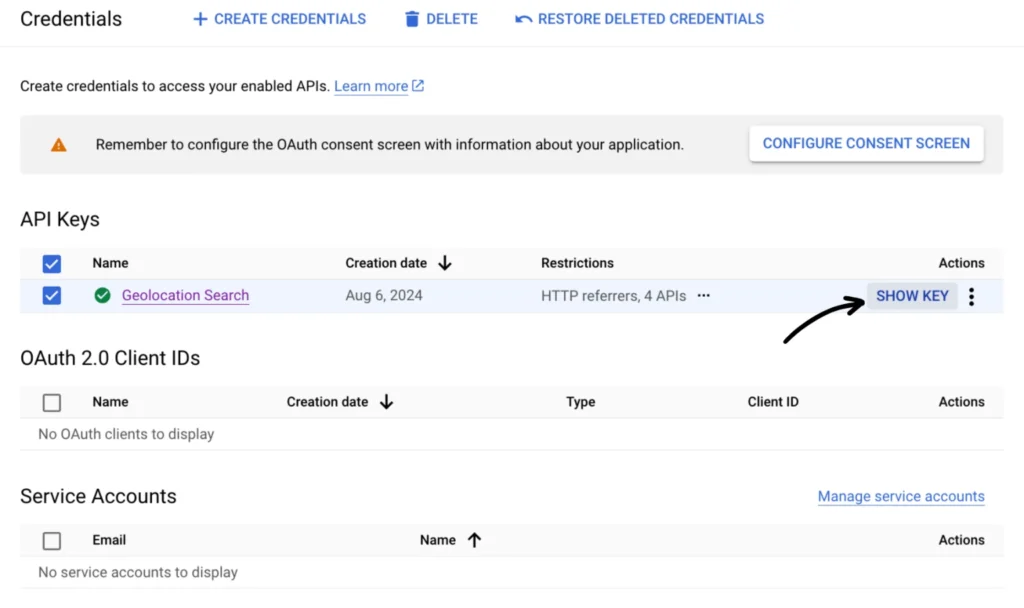Click the orange warning triangle icon

tap(59, 144)
